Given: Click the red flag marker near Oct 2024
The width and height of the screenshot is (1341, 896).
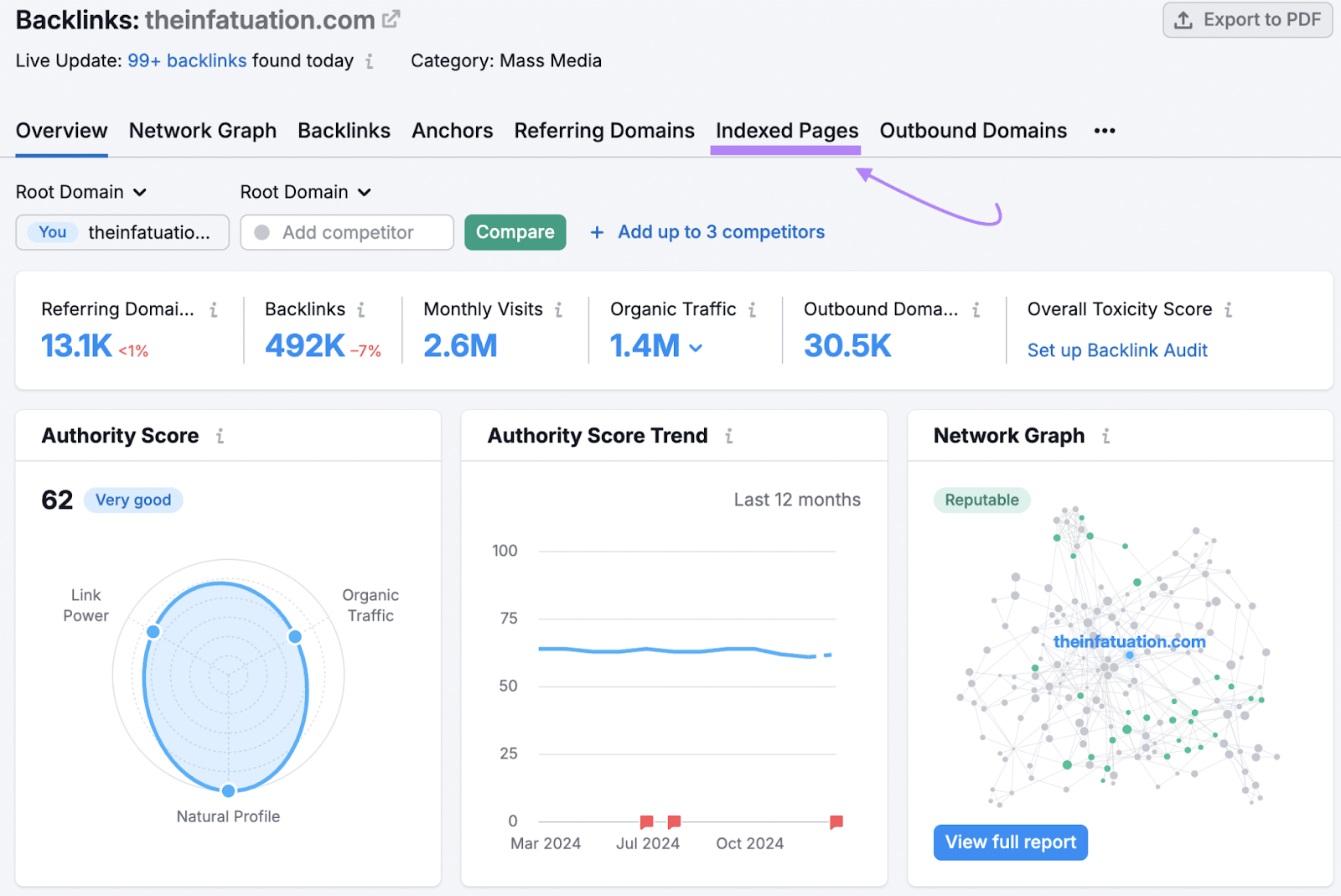Looking at the screenshot, I should [x=836, y=822].
